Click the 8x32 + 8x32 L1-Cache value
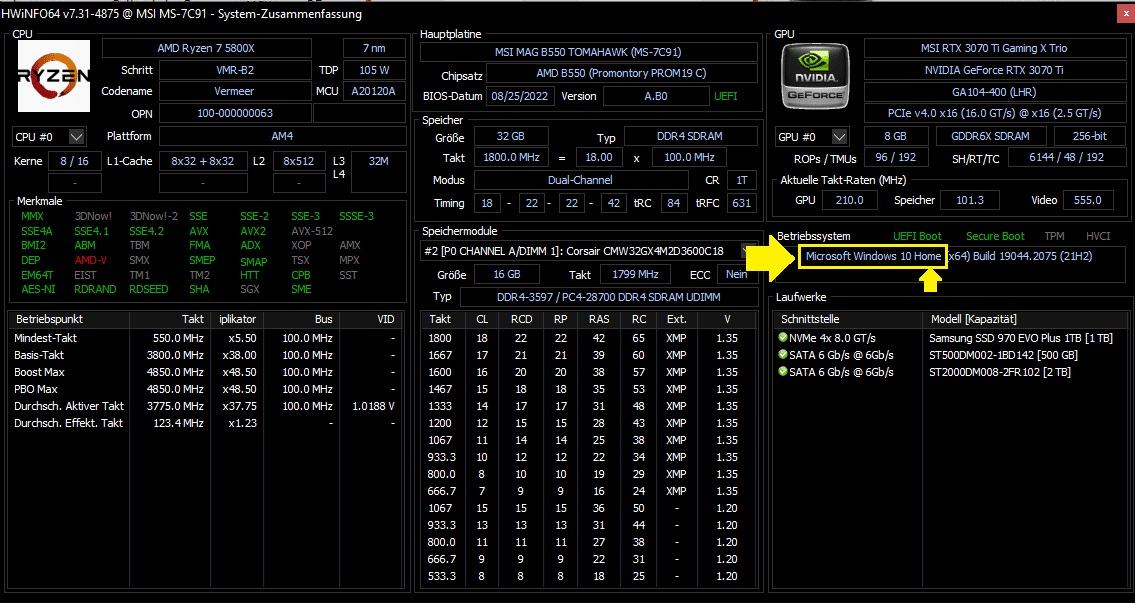 pyautogui.click(x=203, y=161)
